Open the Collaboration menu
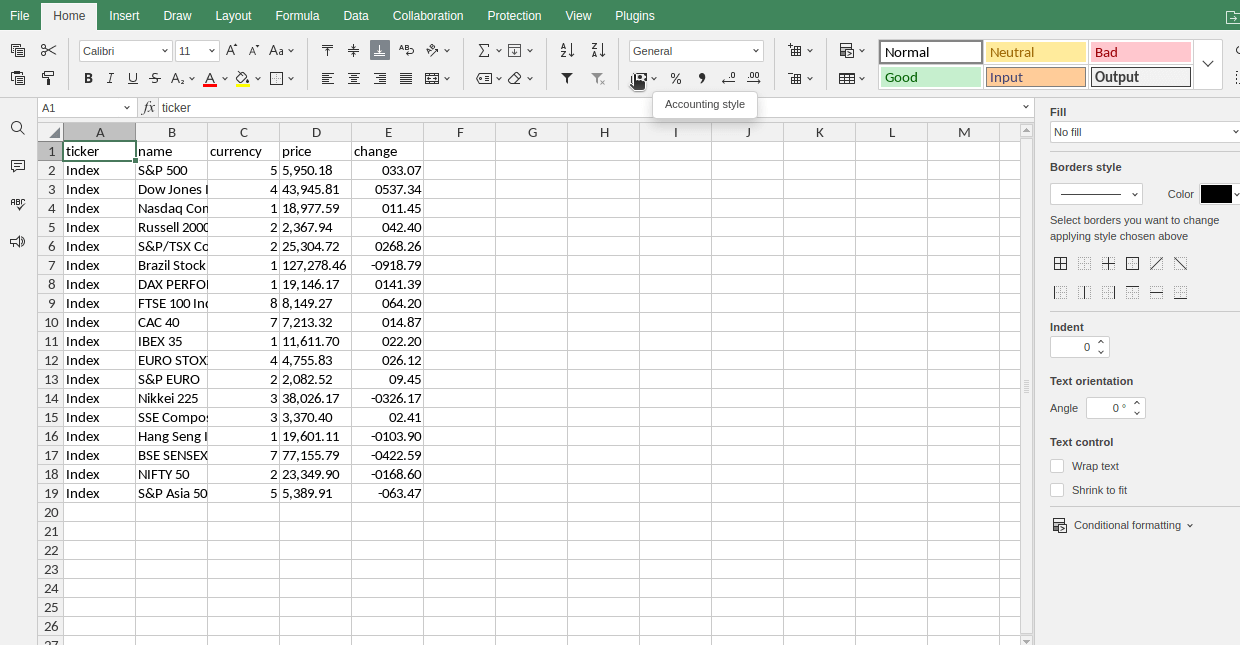This screenshot has width=1240, height=645. click(428, 15)
